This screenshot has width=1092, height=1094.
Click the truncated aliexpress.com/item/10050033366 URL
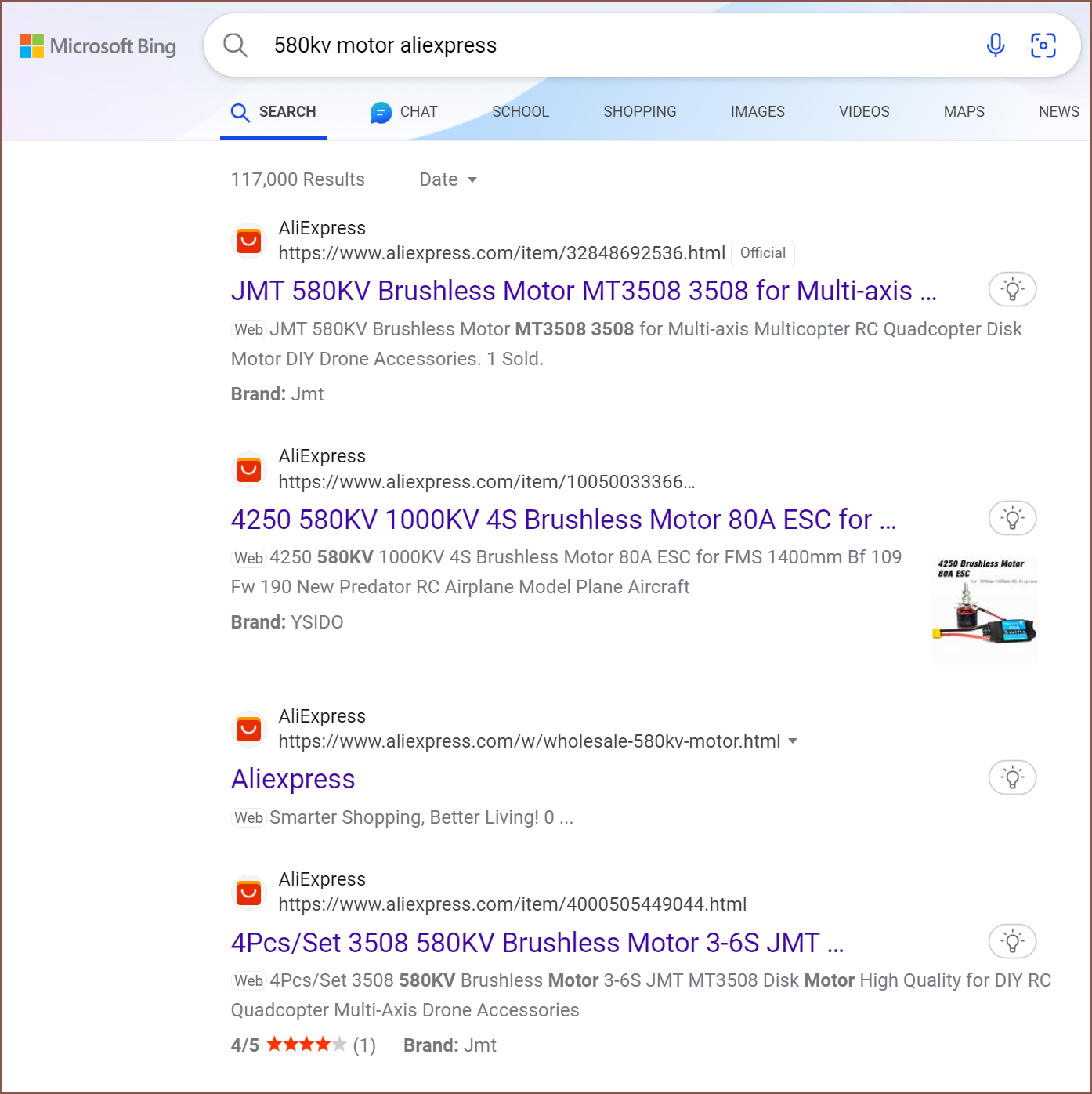pyautogui.click(x=486, y=482)
